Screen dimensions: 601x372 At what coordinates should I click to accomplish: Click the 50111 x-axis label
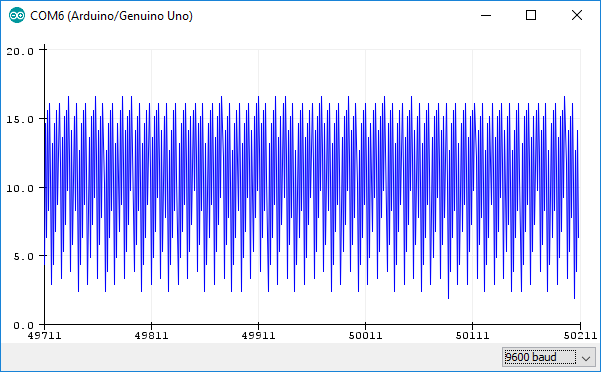pos(472,336)
